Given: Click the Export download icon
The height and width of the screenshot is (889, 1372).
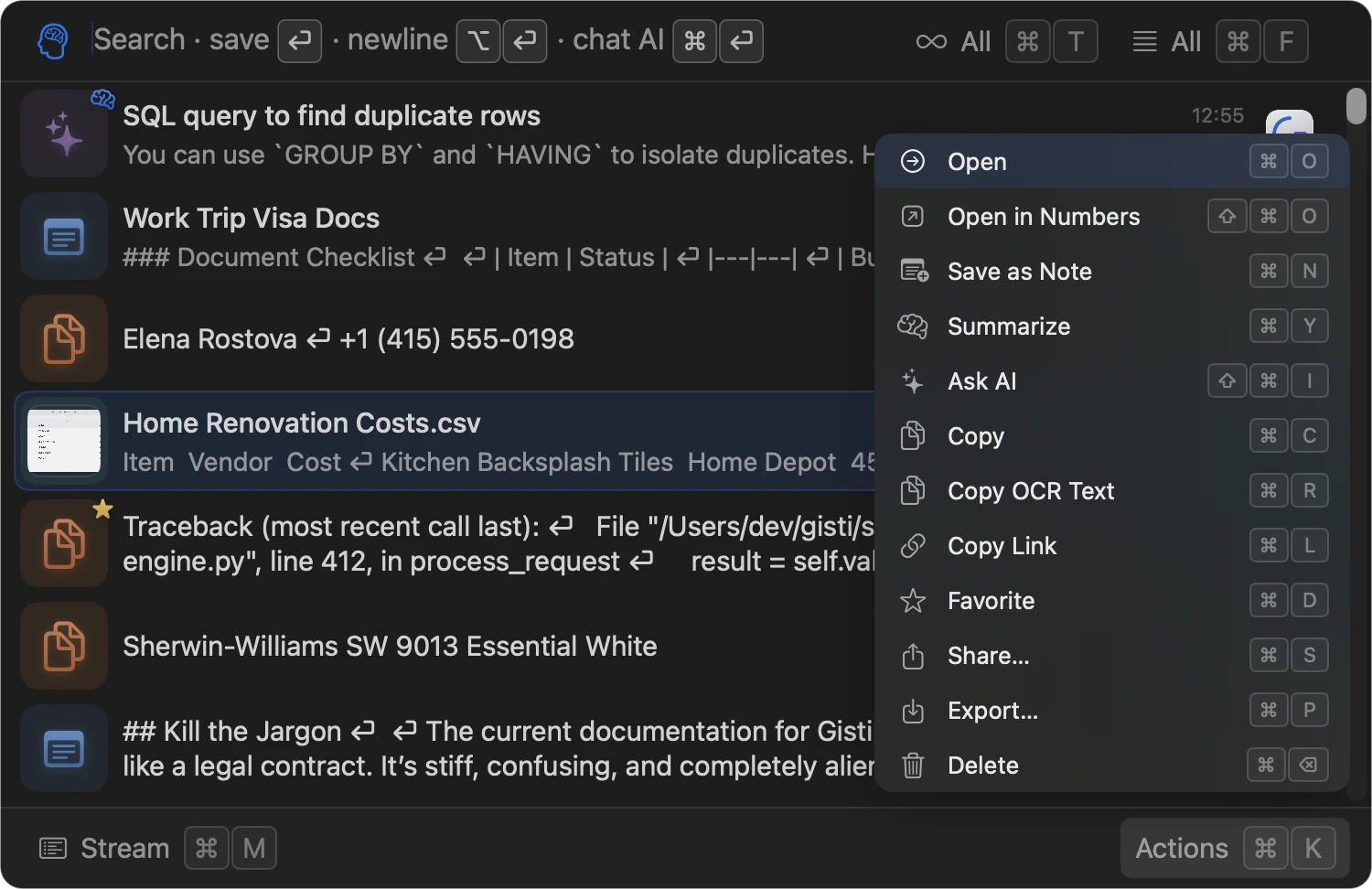Looking at the screenshot, I should tap(913, 711).
